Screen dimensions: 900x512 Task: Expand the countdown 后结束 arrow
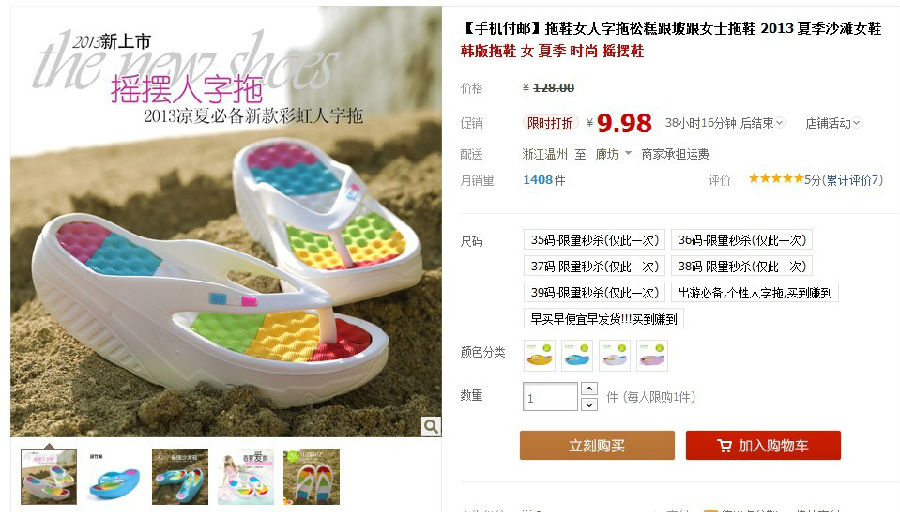point(779,123)
